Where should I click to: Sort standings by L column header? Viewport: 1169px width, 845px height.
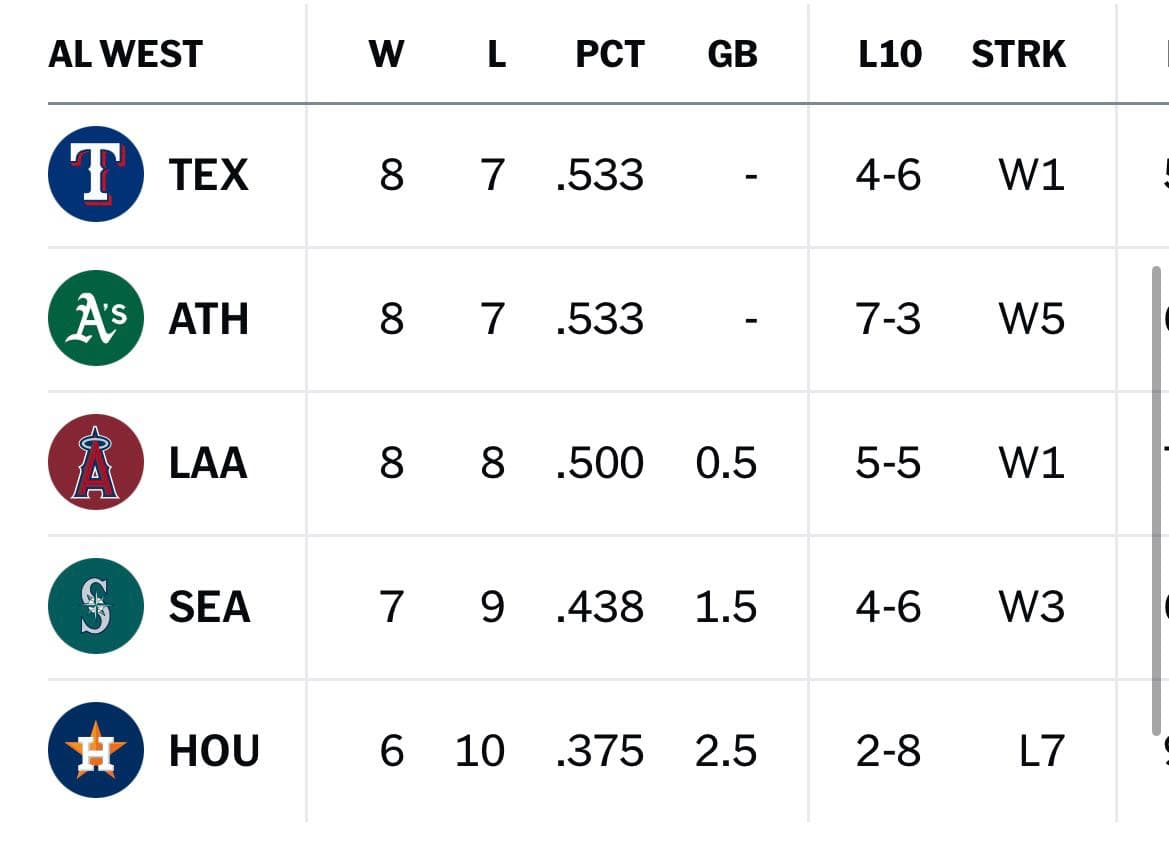coord(497,54)
